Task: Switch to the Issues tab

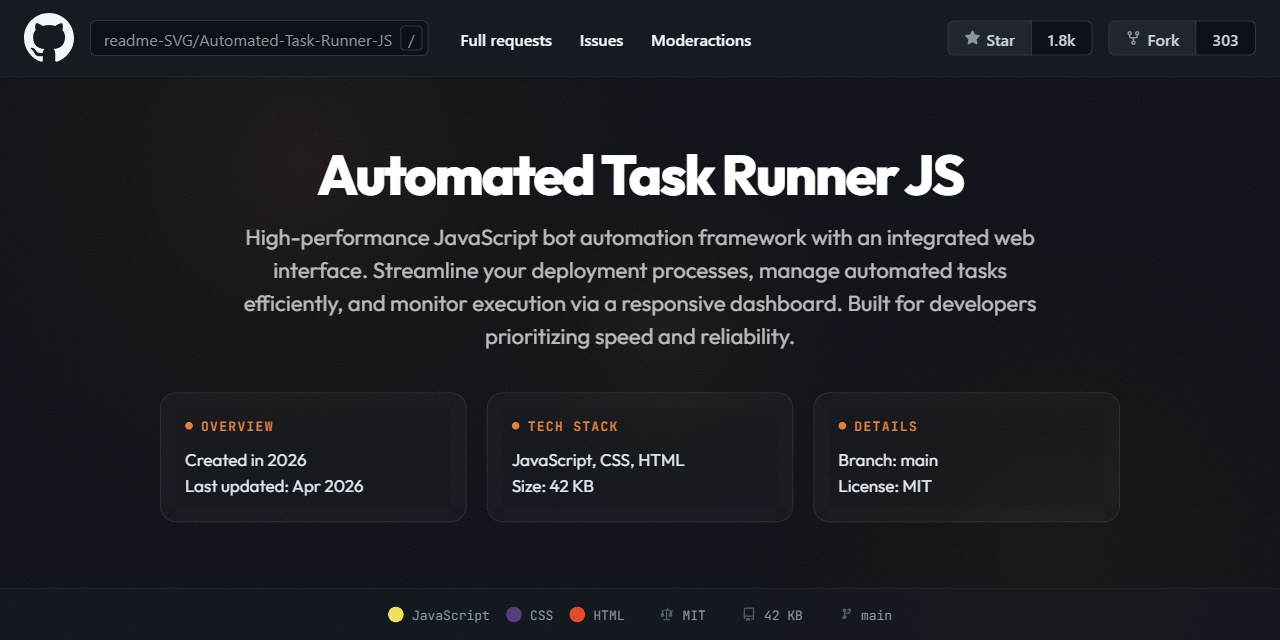Action: pos(601,40)
